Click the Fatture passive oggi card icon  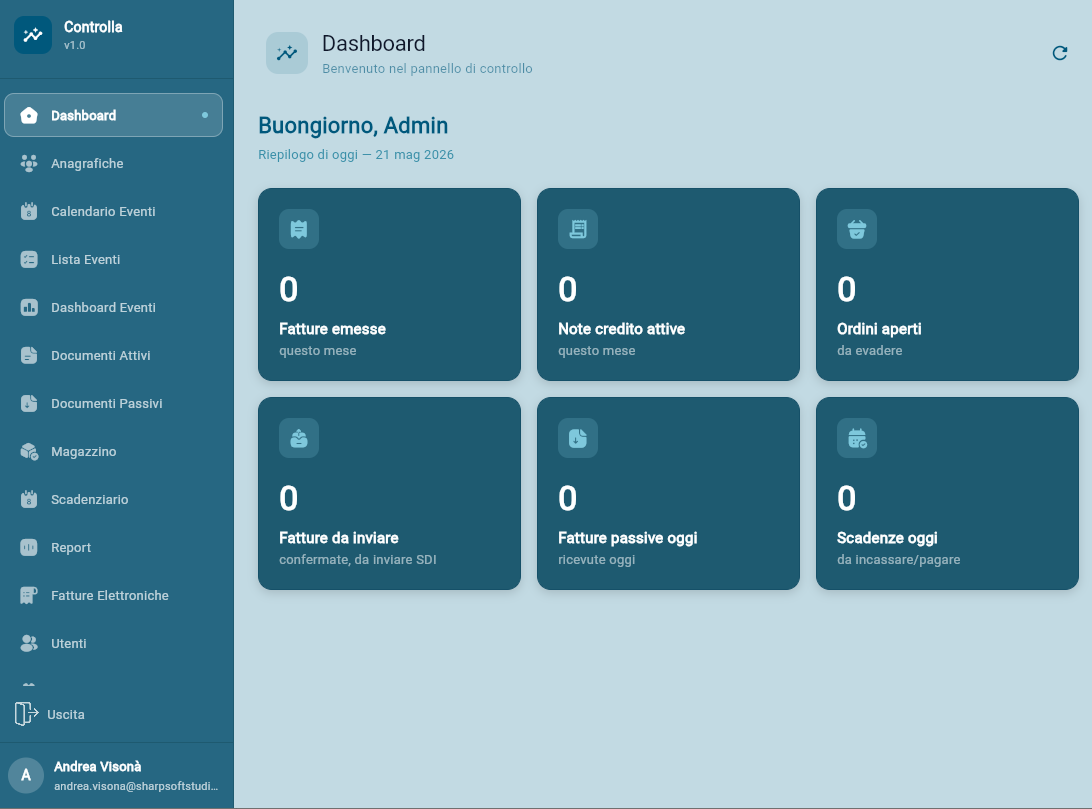578,438
